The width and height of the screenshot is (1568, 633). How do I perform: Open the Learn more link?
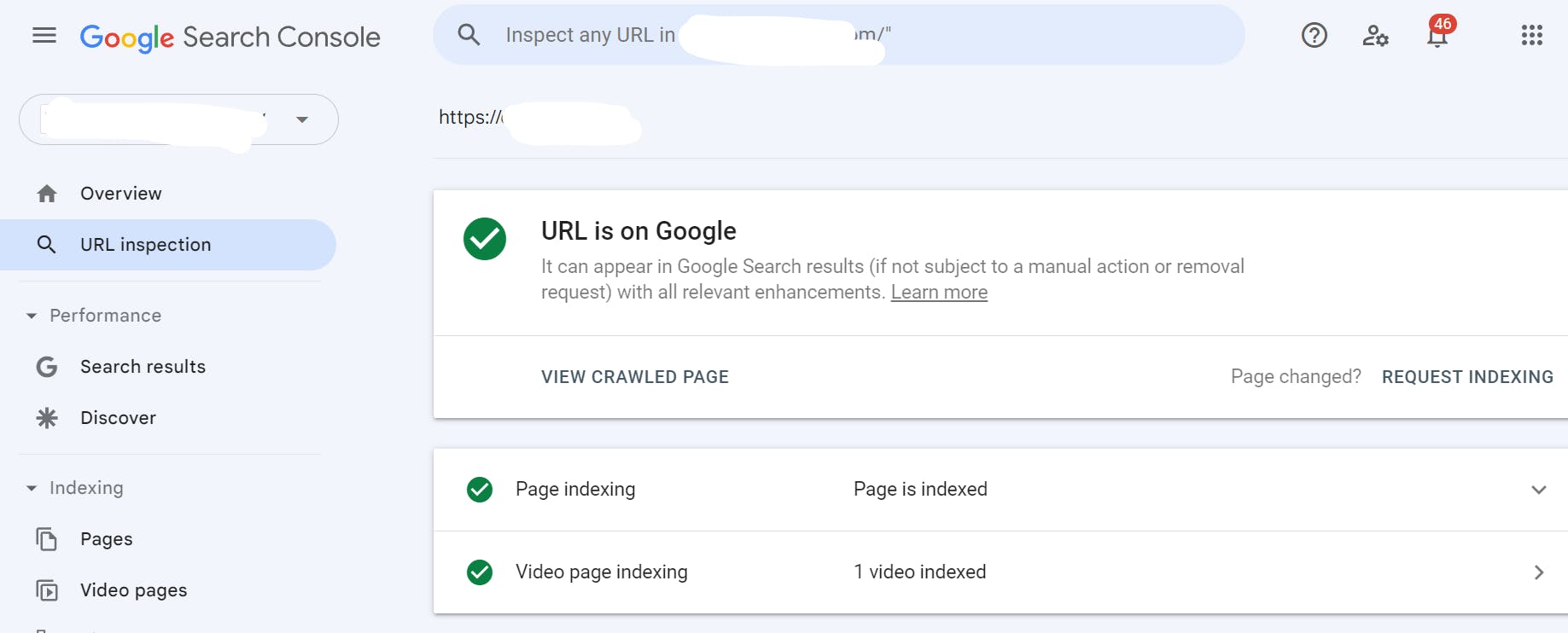pos(939,293)
